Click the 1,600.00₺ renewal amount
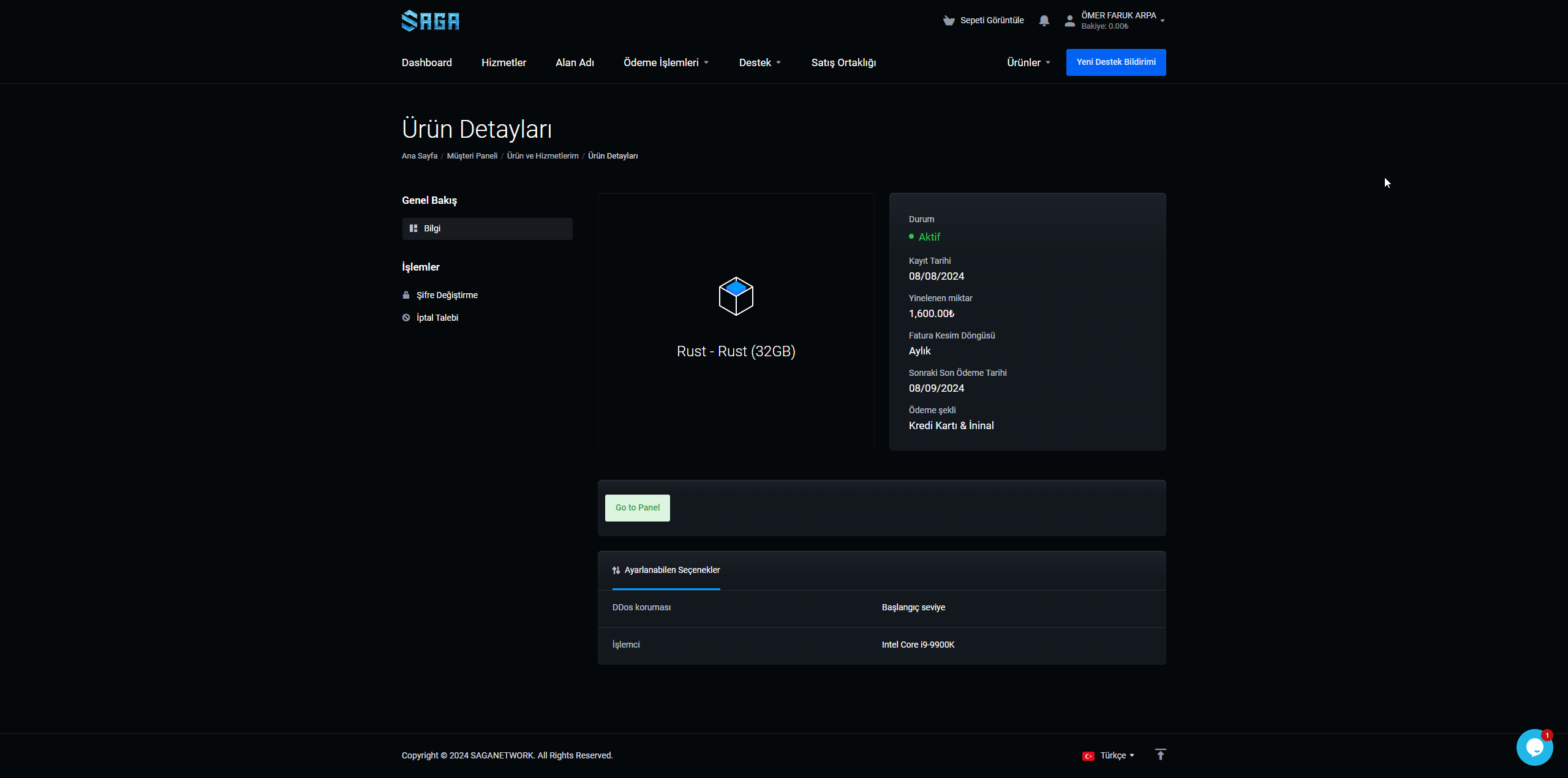Image resolution: width=1568 pixels, height=778 pixels. (932, 313)
